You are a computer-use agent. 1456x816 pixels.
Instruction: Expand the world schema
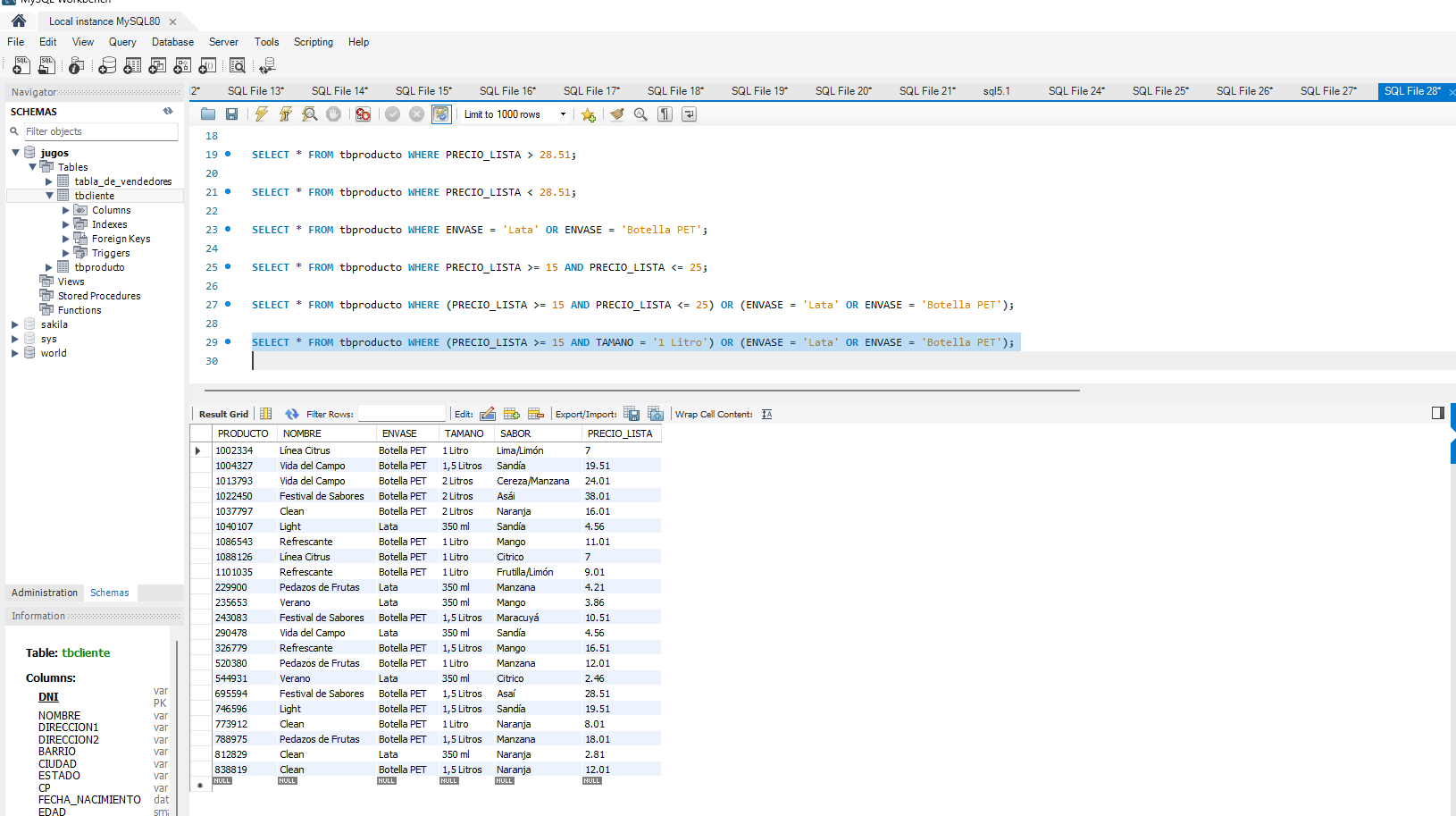(15, 353)
